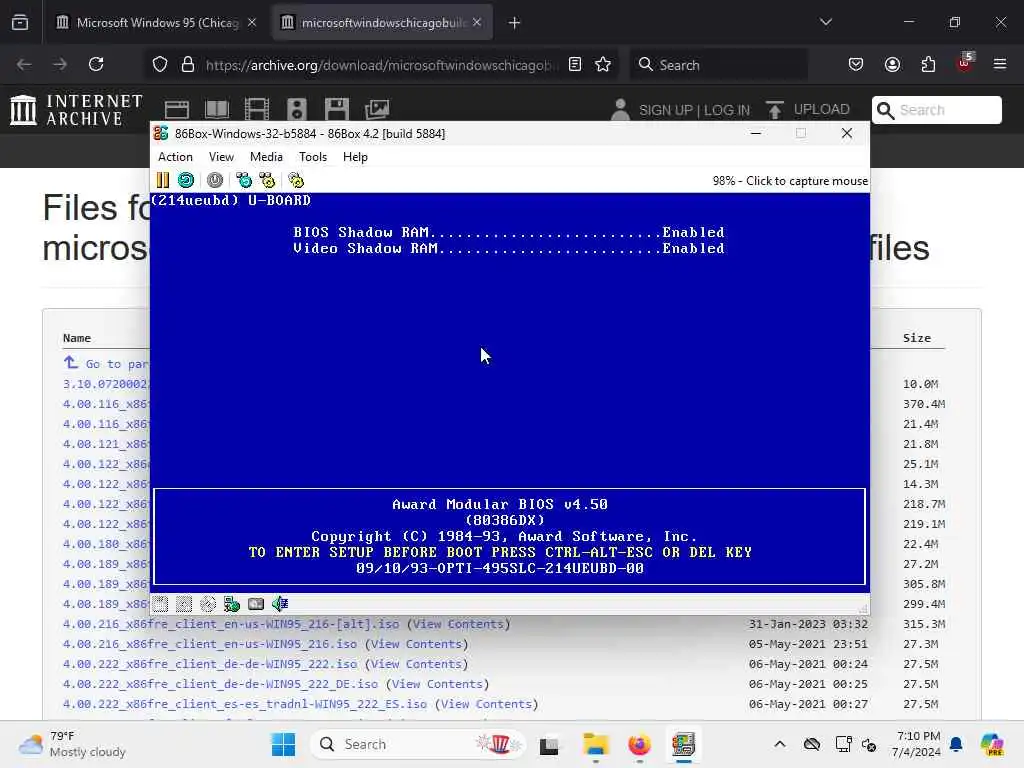The height and width of the screenshot is (768, 1024).
Task: Open the Tools menu in 86Box
Action: (313, 157)
